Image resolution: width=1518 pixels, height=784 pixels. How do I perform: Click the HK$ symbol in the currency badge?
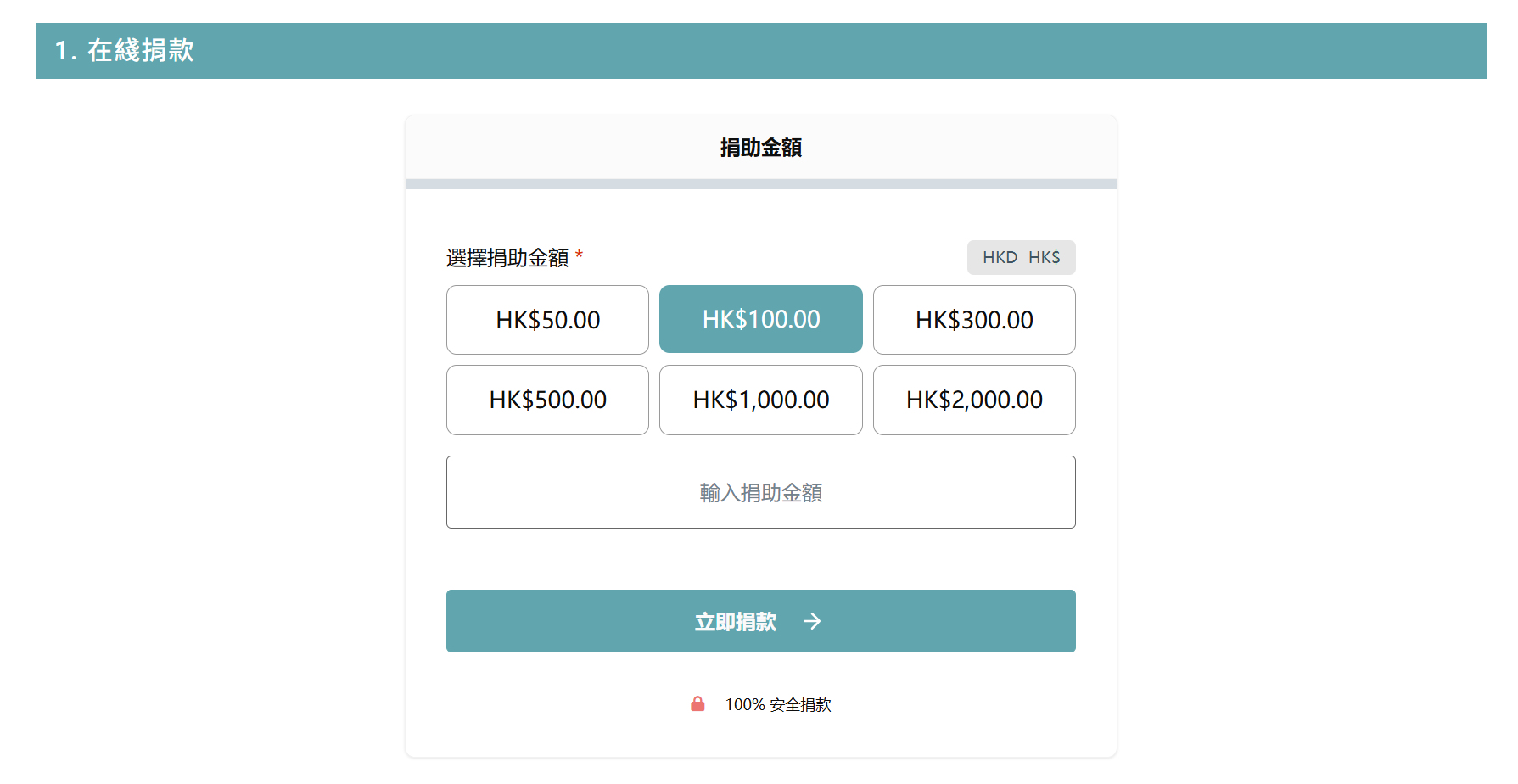click(1045, 257)
